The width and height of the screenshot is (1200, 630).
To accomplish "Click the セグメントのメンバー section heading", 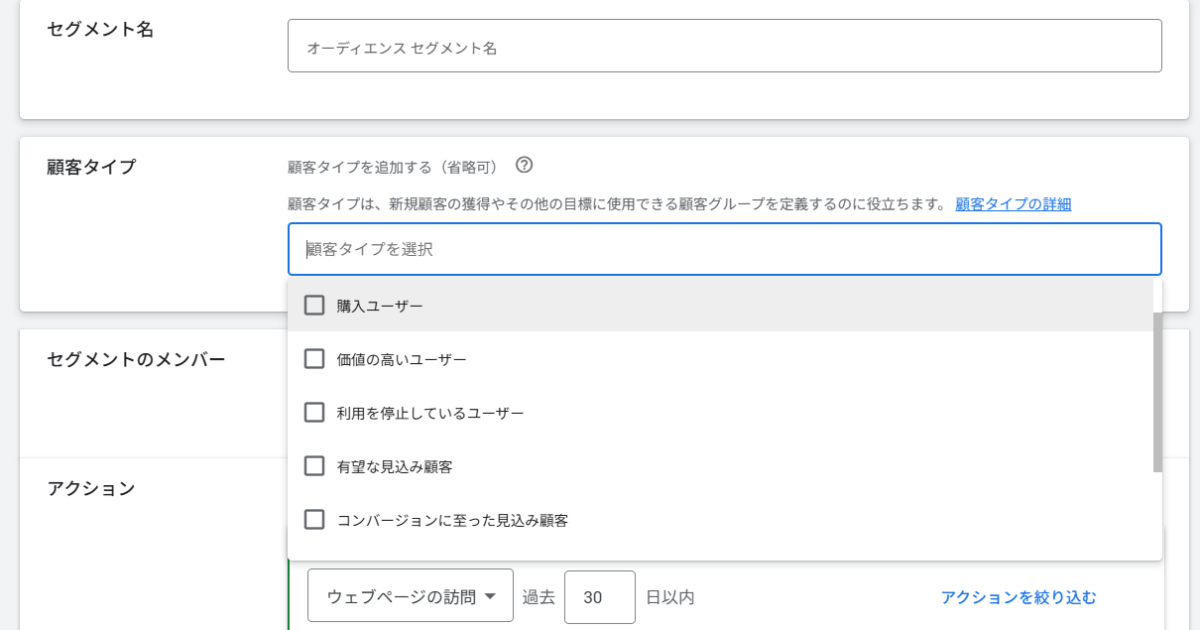I will [136, 360].
